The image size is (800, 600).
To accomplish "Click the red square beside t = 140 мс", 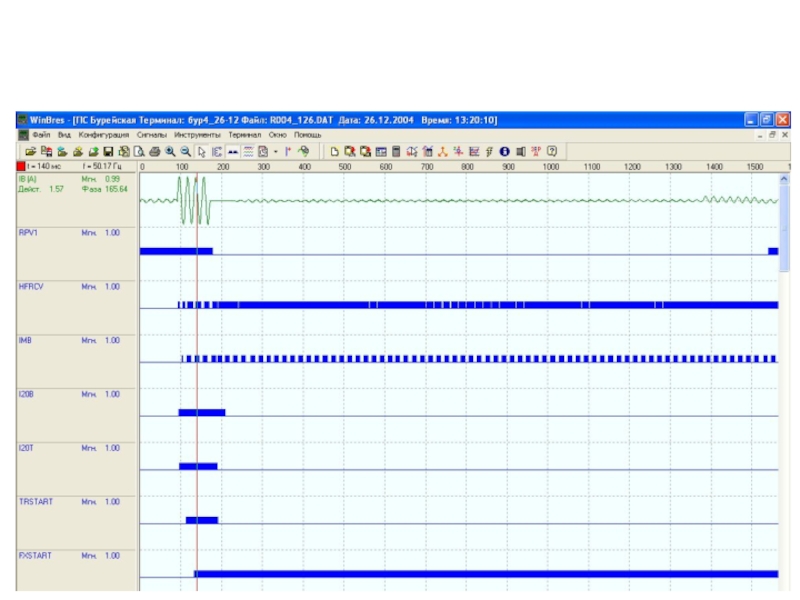I will click(x=20, y=166).
